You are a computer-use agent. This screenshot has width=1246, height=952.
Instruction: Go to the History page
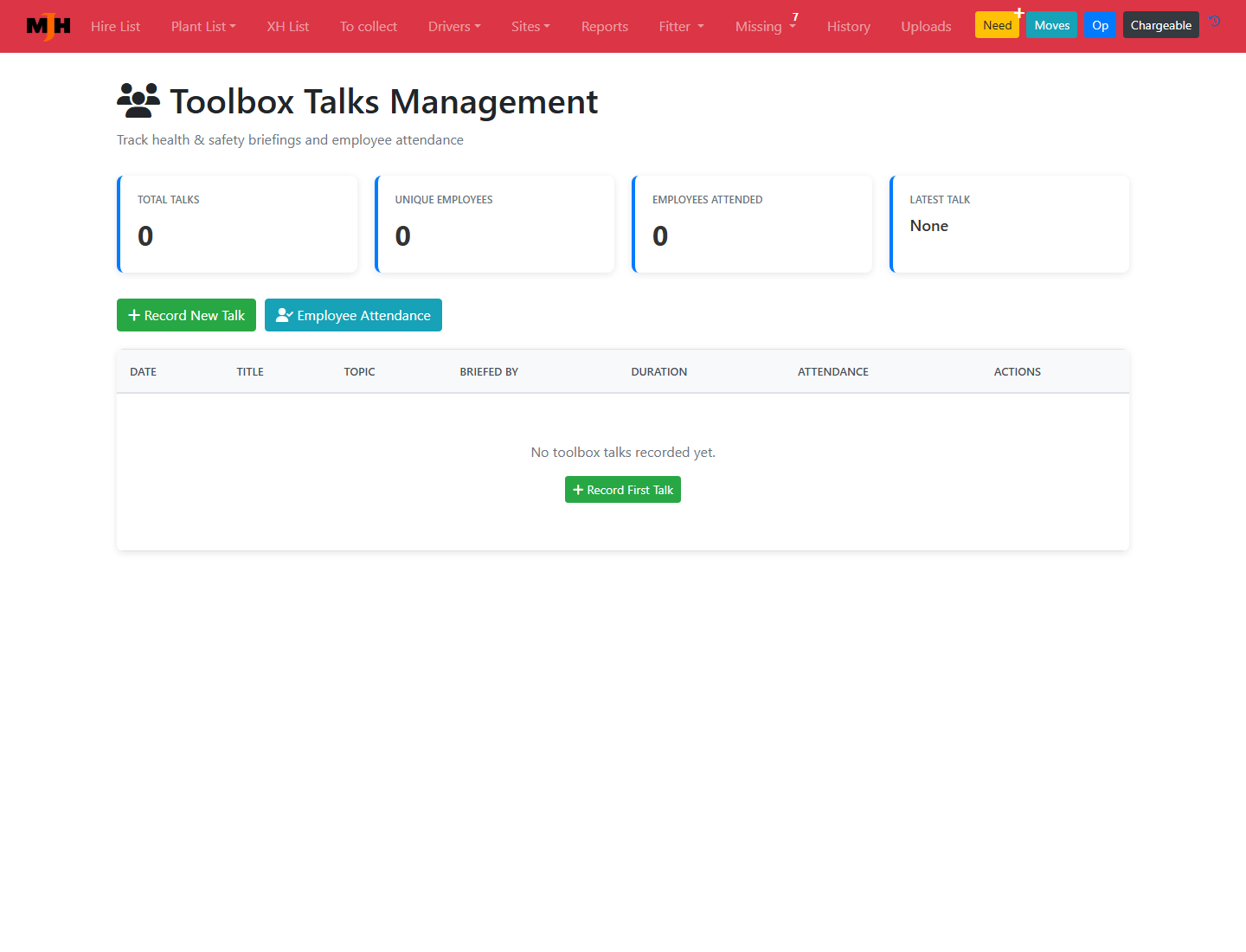[x=849, y=26]
